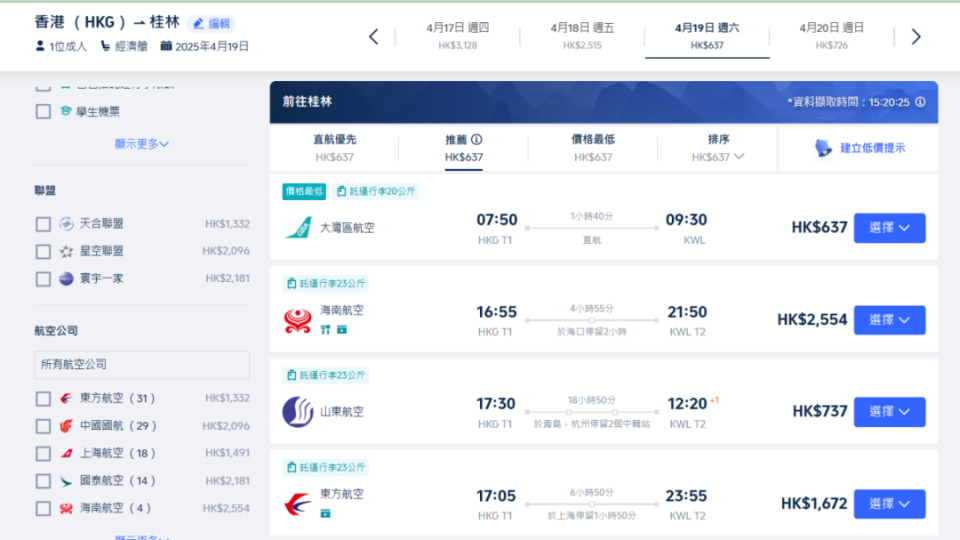Open the 排序 dropdown
Screen dimensions: 960x540
[718, 148]
